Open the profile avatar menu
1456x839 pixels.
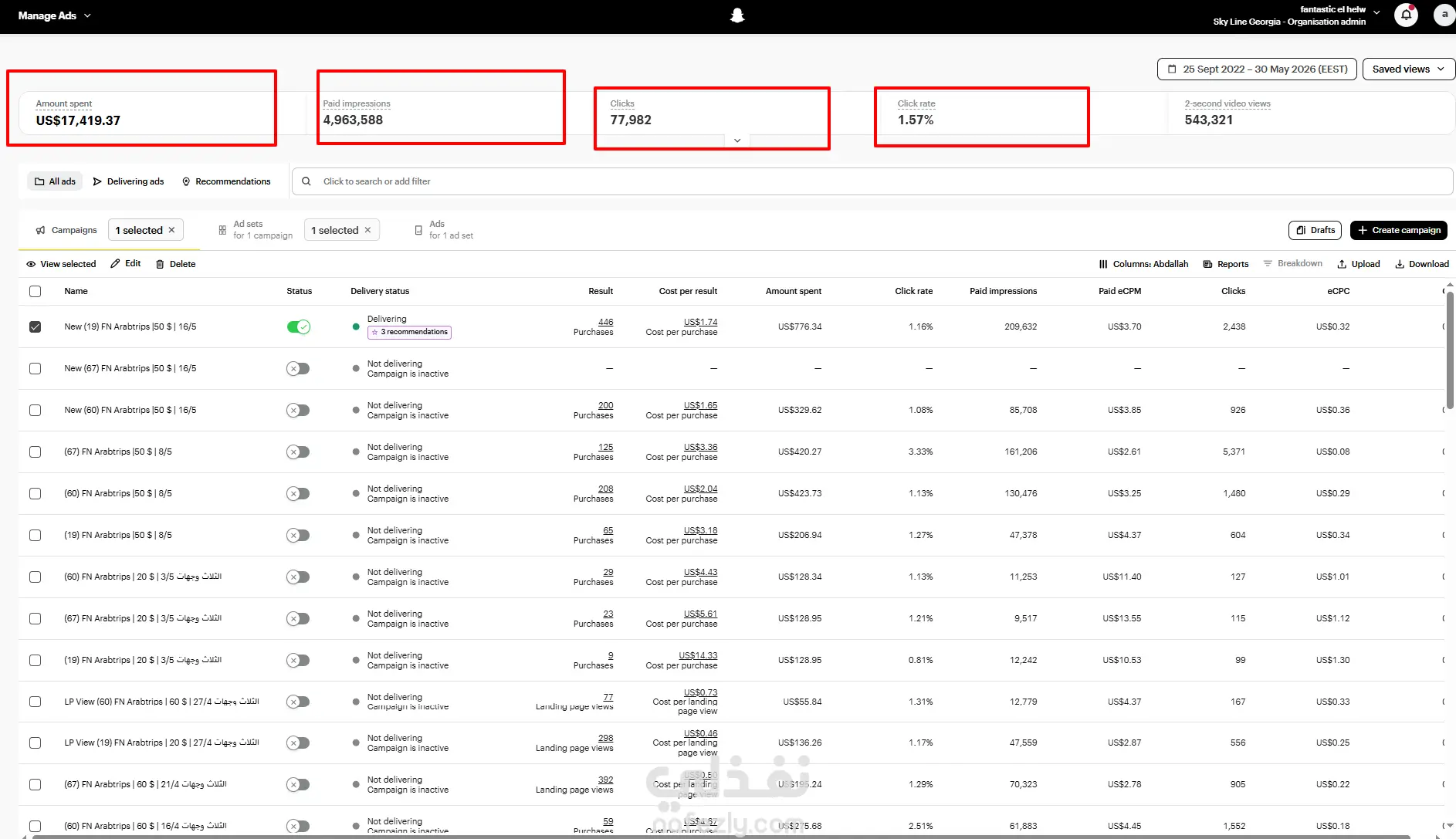pyautogui.click(x=1444, y=15)
